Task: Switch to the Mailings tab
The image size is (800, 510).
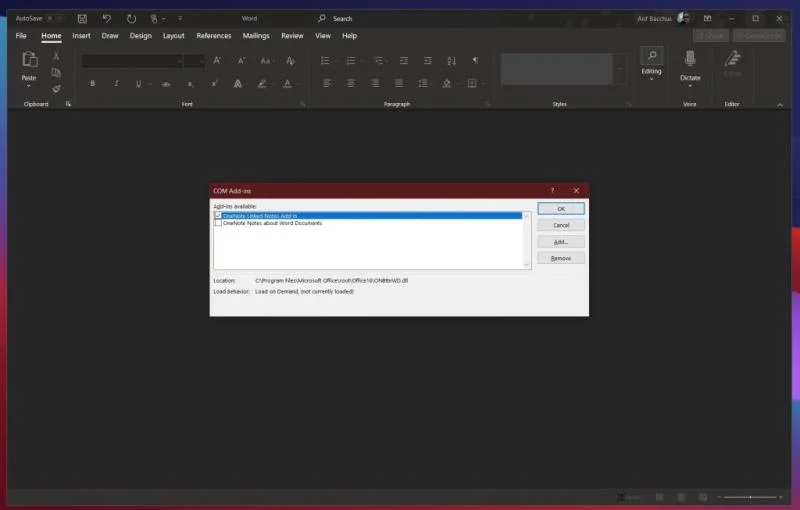Action: (x=256, y=36)
